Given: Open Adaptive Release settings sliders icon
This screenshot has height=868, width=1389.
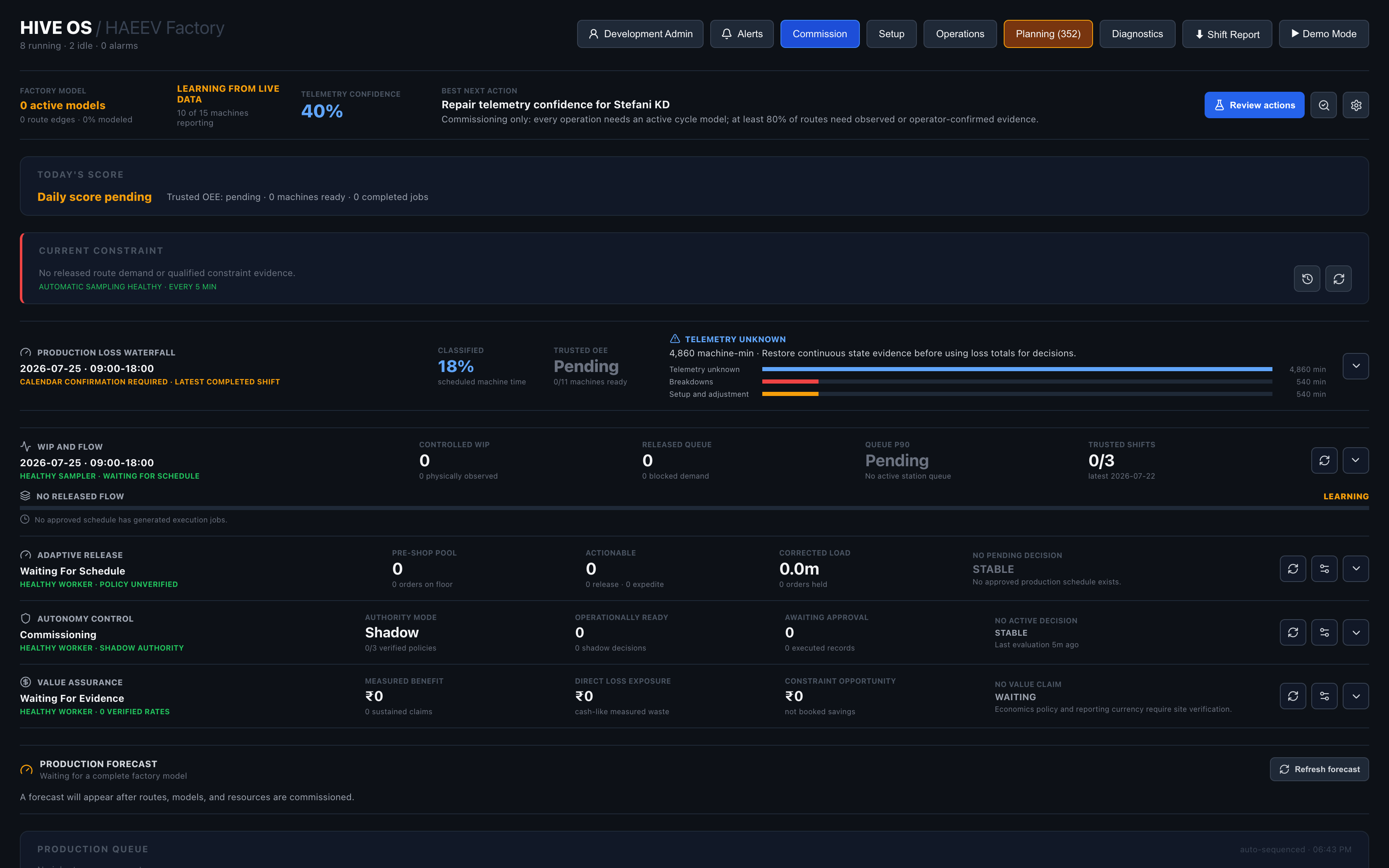Looking at the screenshot, I should pyautogui.click(x=1324, y=568).
